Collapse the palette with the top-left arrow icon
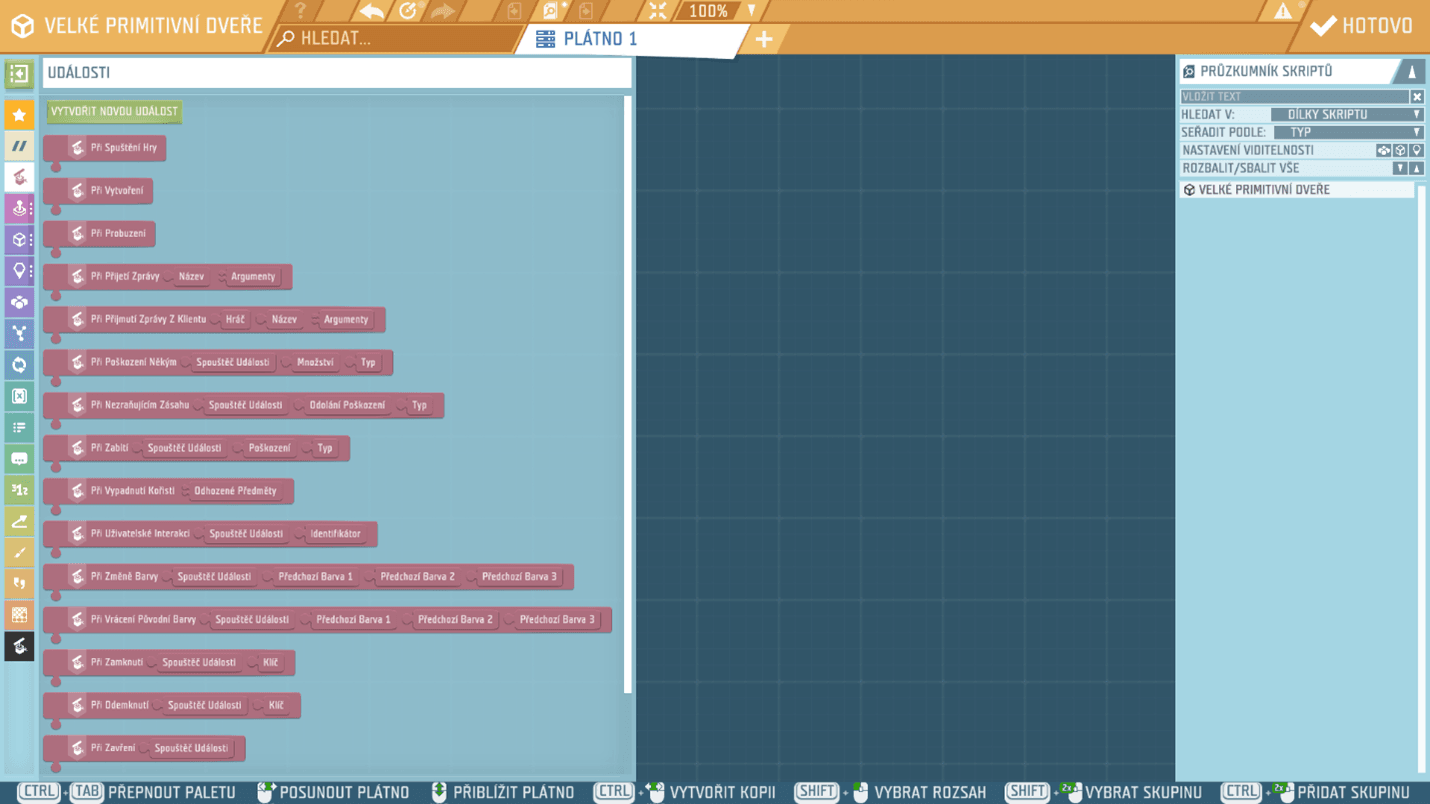The image size is (1430, 804). 19,74
